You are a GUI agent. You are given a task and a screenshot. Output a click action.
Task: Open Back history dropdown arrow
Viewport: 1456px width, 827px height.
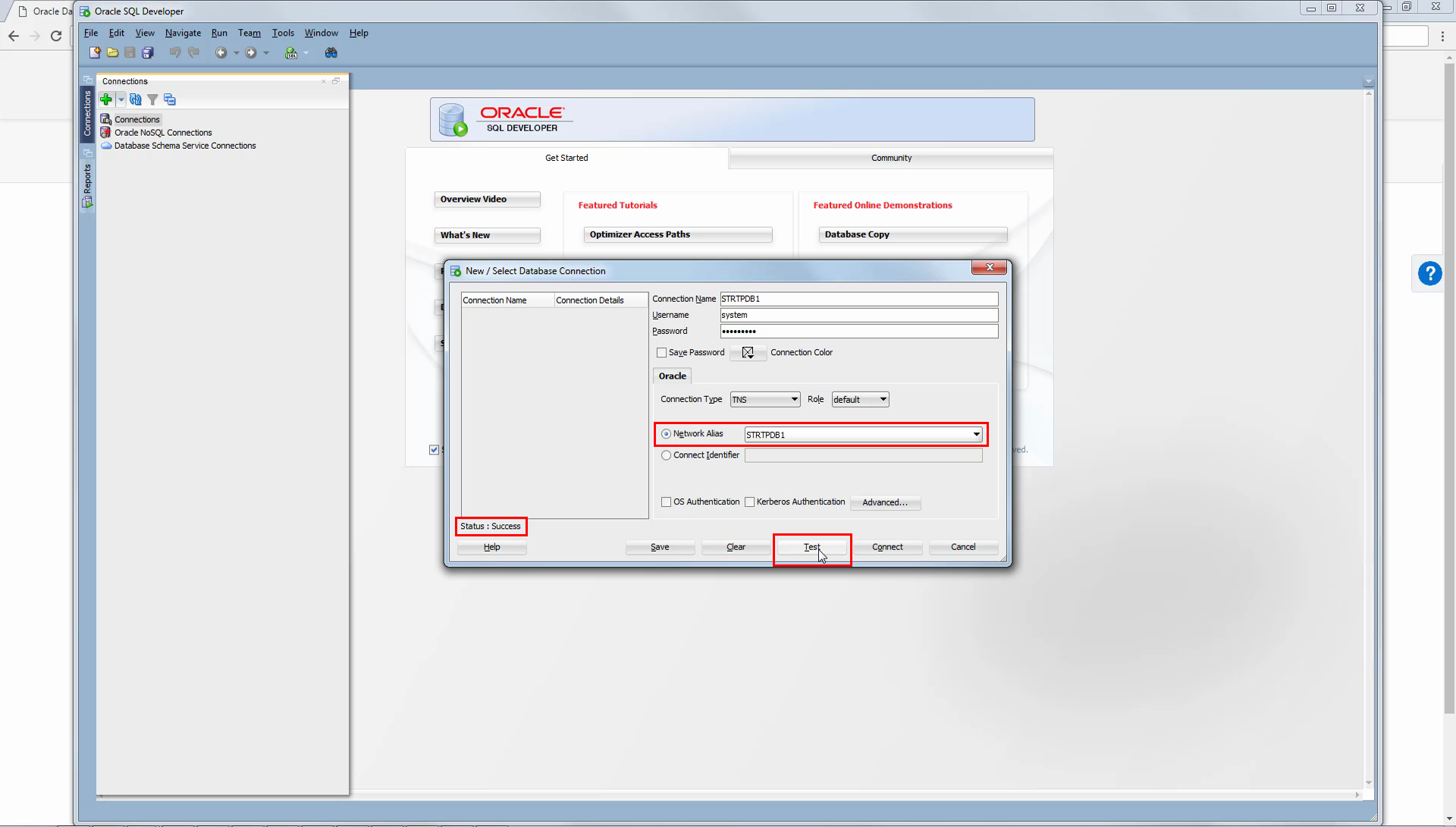click(236, 53)
